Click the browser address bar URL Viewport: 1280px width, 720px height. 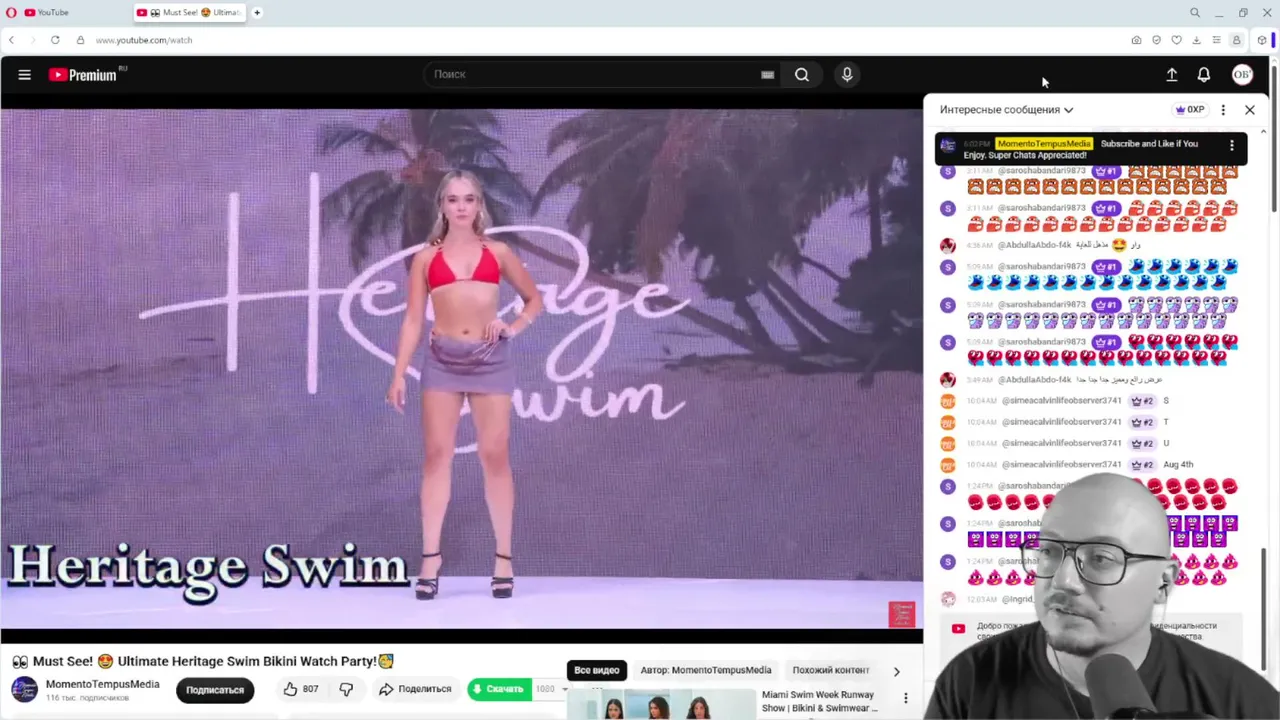tap(144, 40)
